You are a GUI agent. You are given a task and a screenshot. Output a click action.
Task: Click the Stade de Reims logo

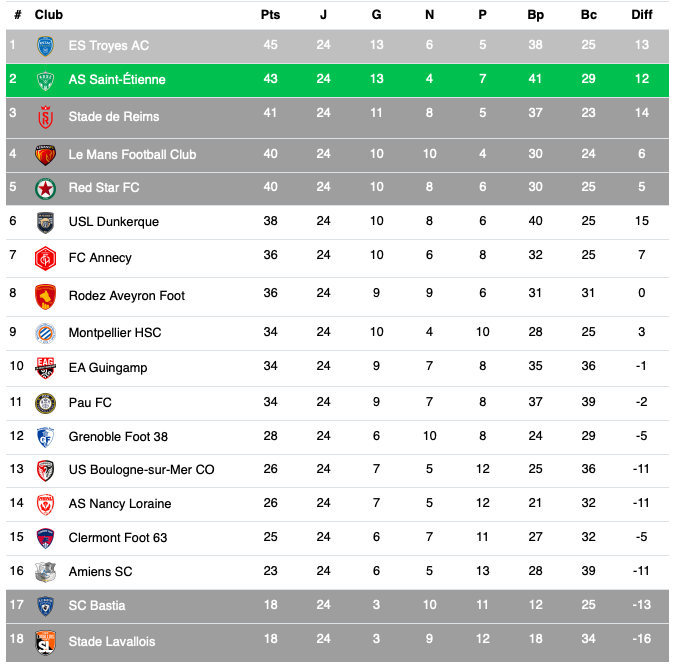point(45,117)
